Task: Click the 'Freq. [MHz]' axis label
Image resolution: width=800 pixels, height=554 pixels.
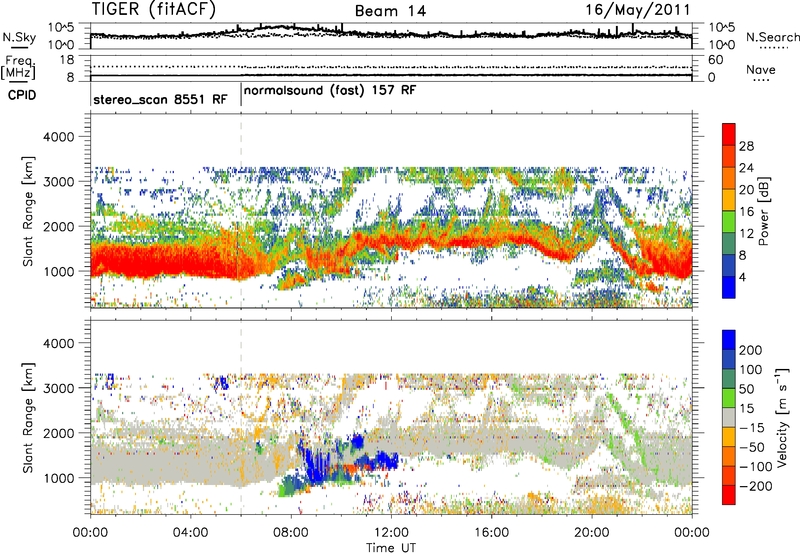Action: [20, 68]
